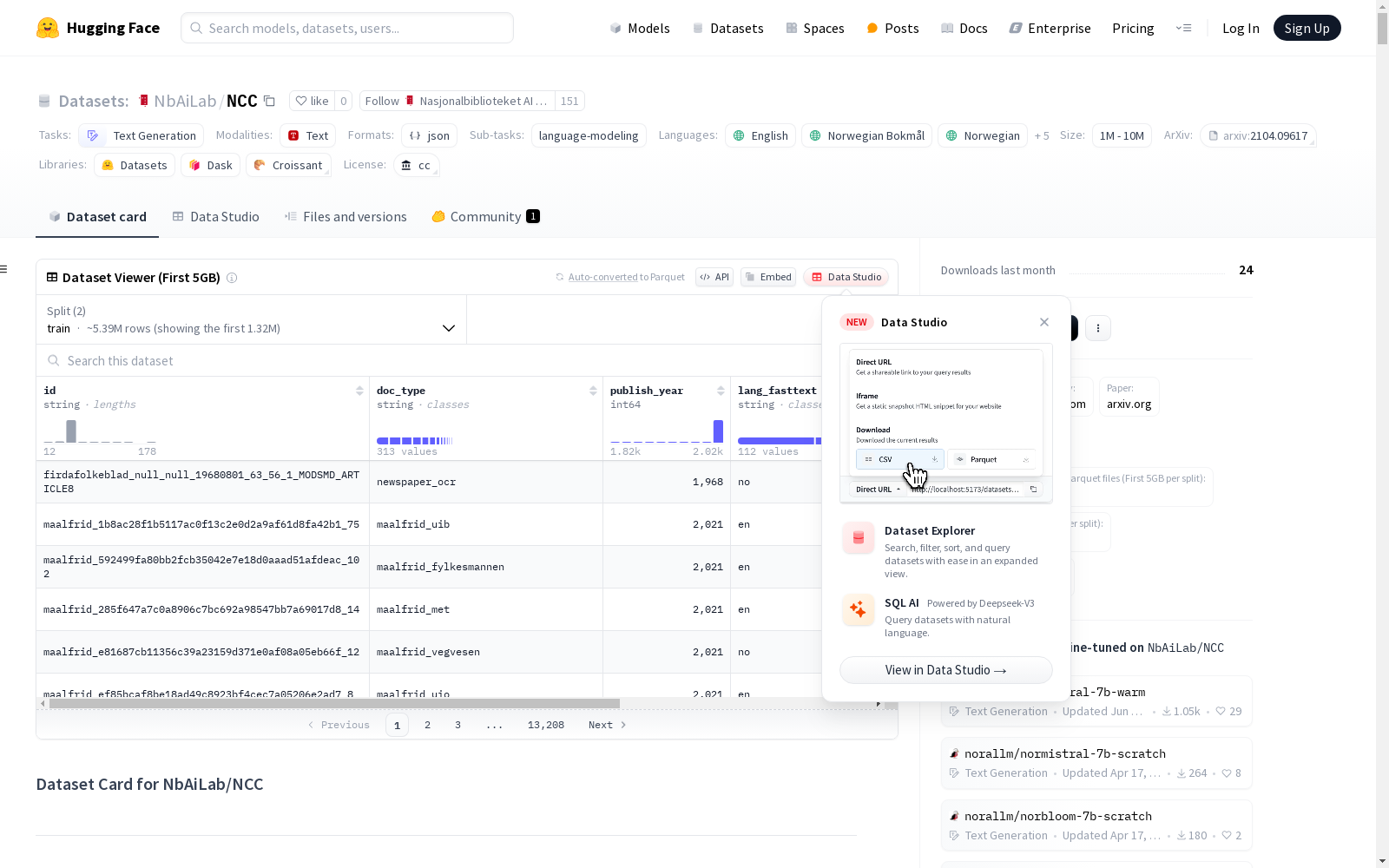Sort the publish_year column
The height and width of the screenshot is (868, 1389).
point(721,391)
